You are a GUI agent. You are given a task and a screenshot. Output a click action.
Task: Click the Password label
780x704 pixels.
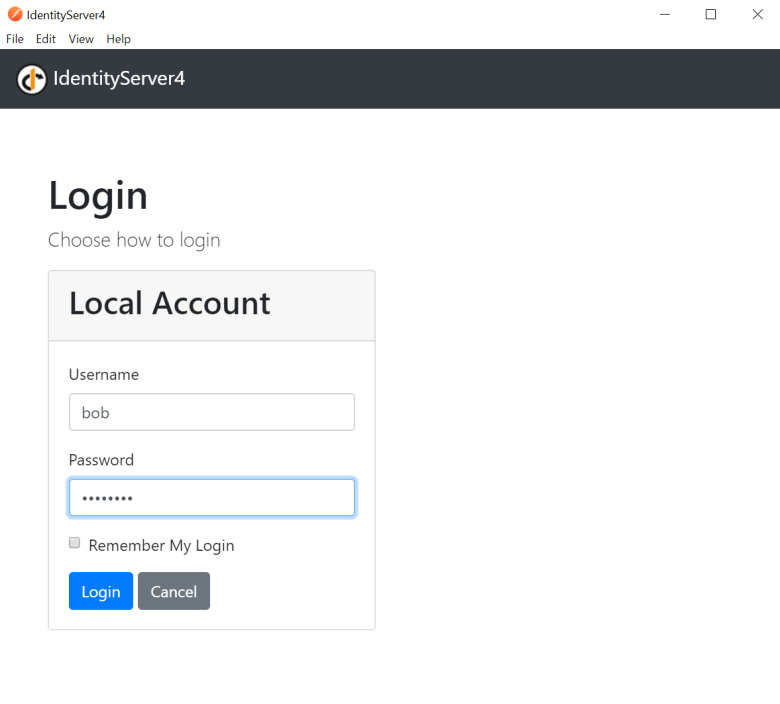[101, 460]
